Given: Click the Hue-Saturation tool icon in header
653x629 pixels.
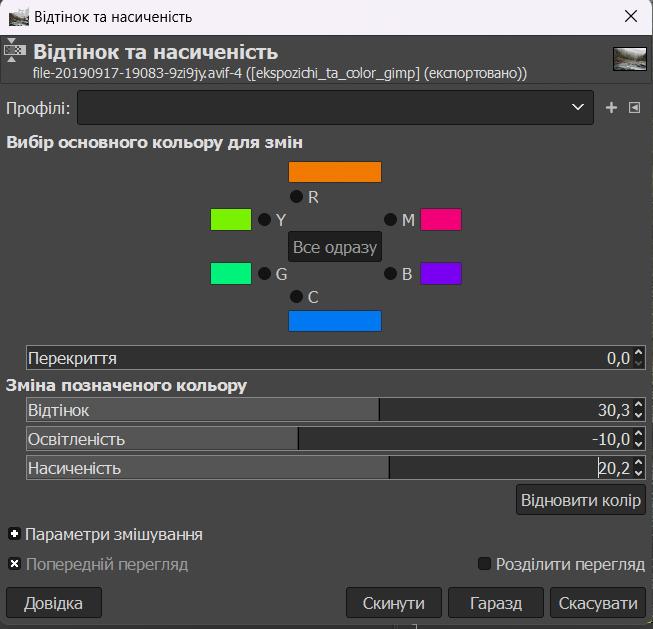Looking at the screenshot, I should click(14, 50).
